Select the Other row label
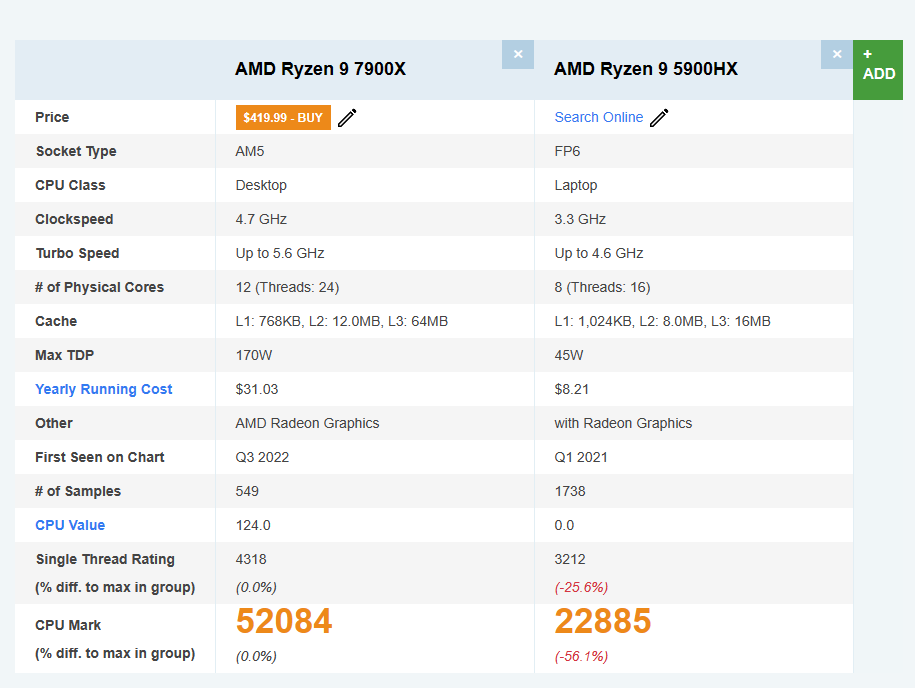The width and height of the screenshot is (915, 688). click(x=54, y=423)
